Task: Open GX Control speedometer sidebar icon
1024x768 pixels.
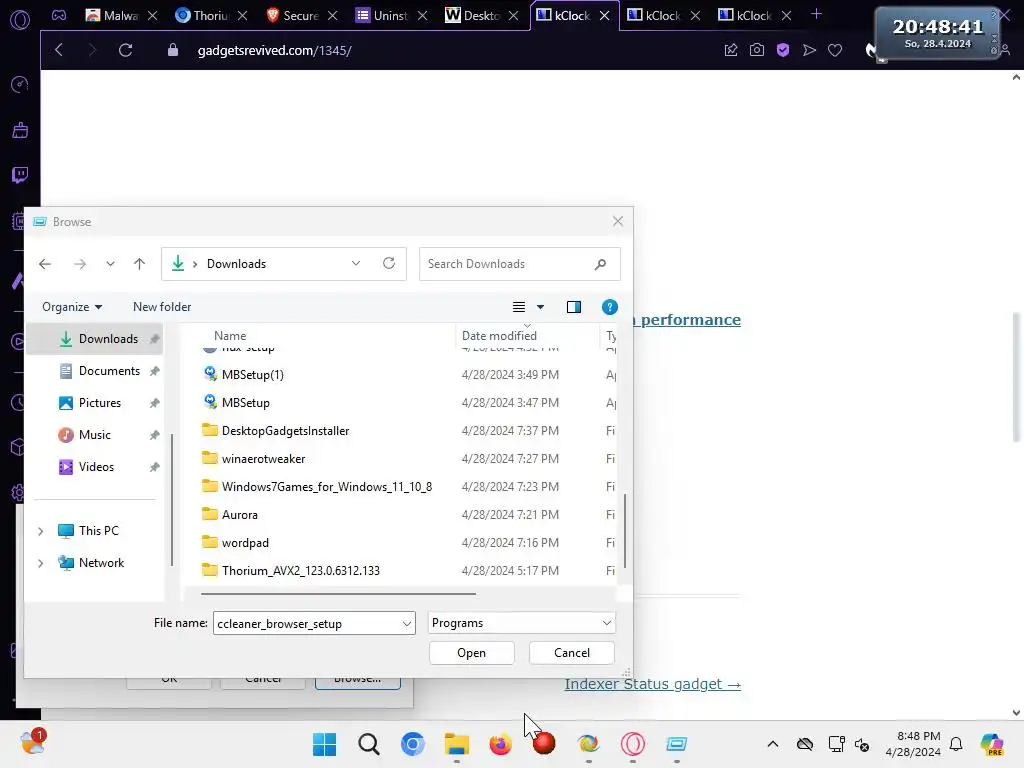Action: [x=20, y=84]
